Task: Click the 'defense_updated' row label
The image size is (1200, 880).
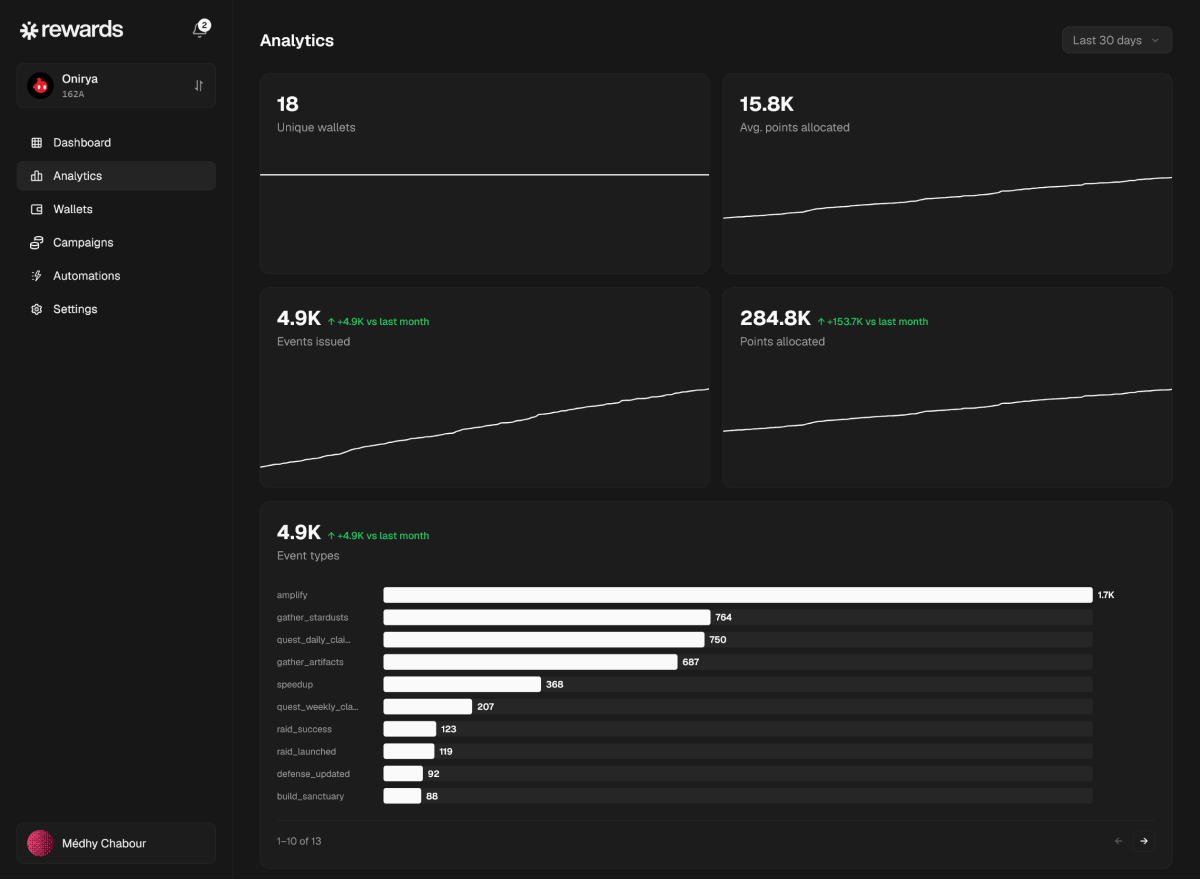Action: [313, 774]
